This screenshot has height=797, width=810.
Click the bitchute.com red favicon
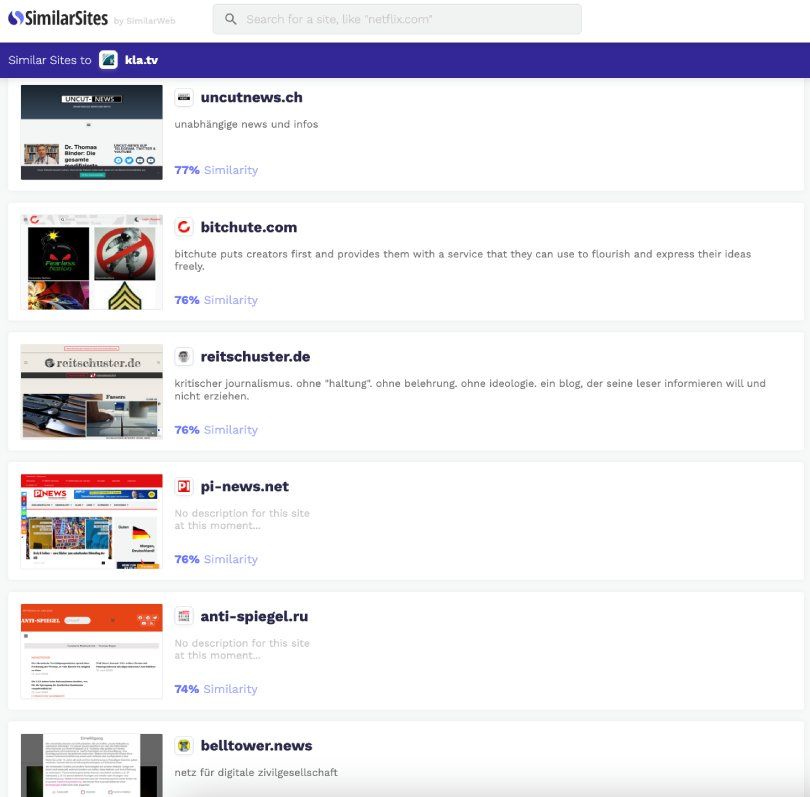click(x=184, y=227)
